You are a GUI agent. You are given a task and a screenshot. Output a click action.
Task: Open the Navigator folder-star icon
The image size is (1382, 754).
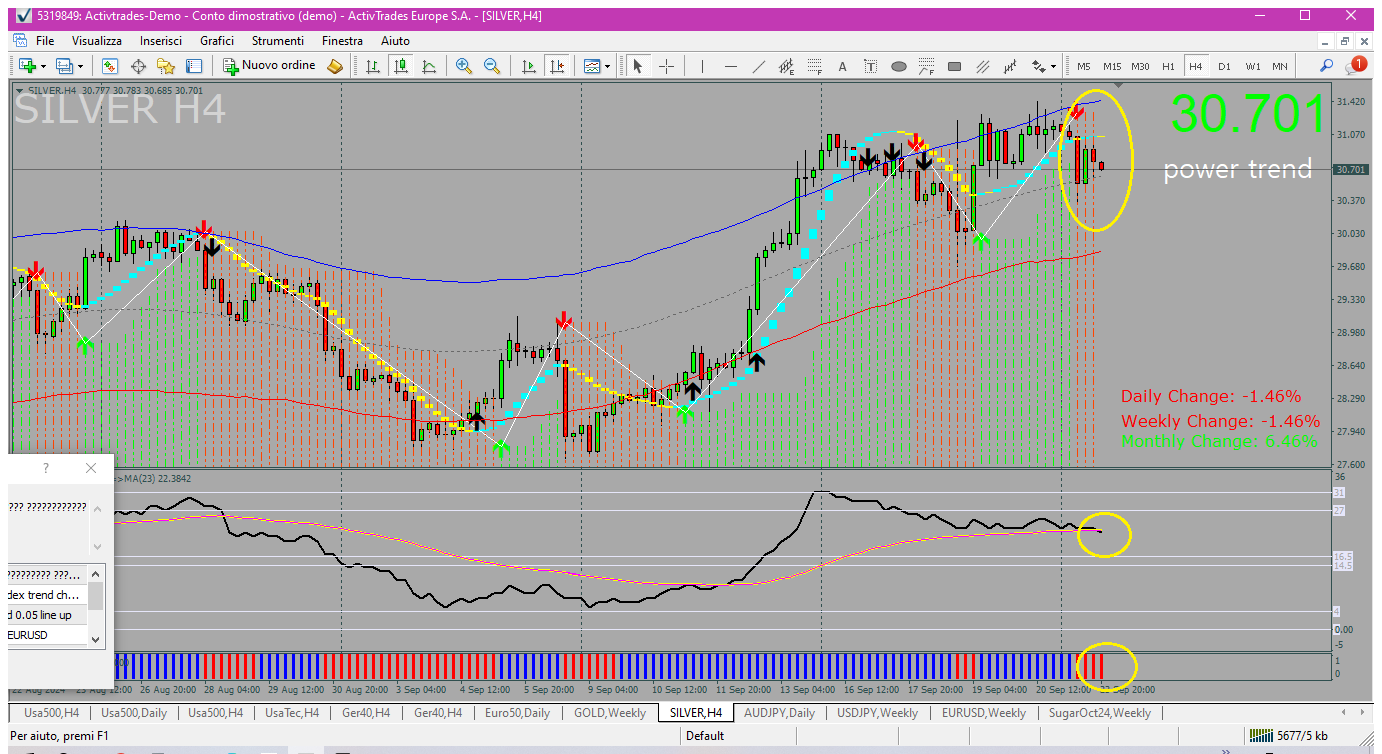pyautogui.click(x=166, y=66)
